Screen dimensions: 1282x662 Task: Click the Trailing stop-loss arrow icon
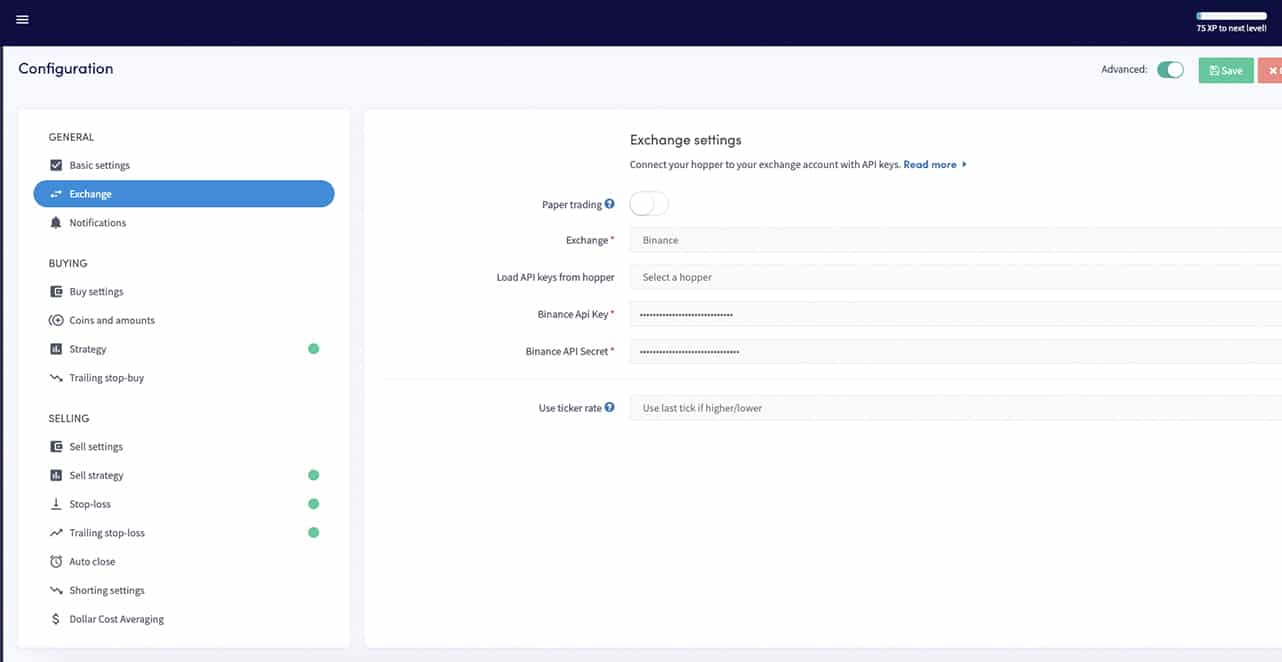point(56,533)
